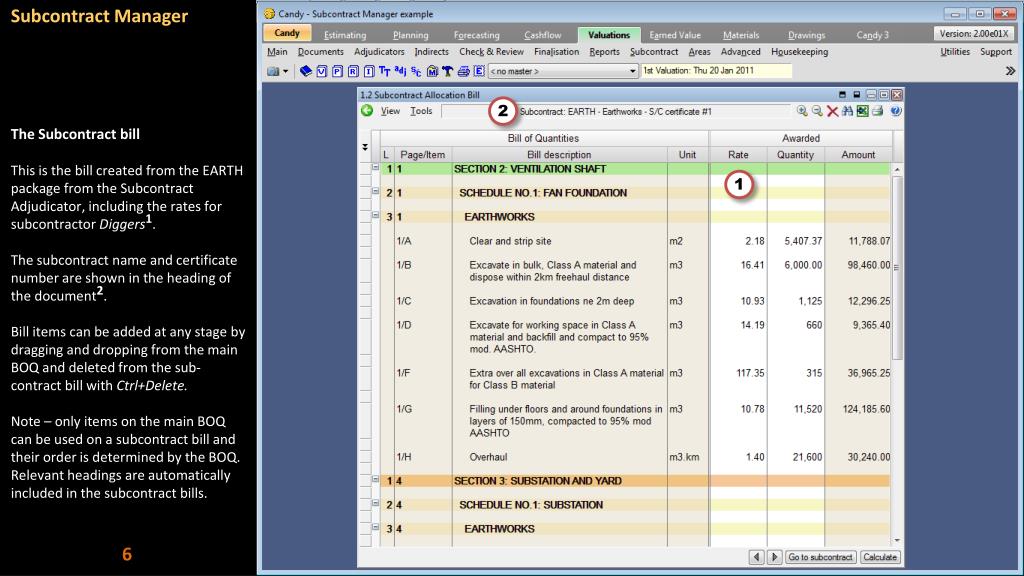The width and height of the screenshot is (1024, 576).
Task: Select the Clear and strip site row
Action: point(626,241)
